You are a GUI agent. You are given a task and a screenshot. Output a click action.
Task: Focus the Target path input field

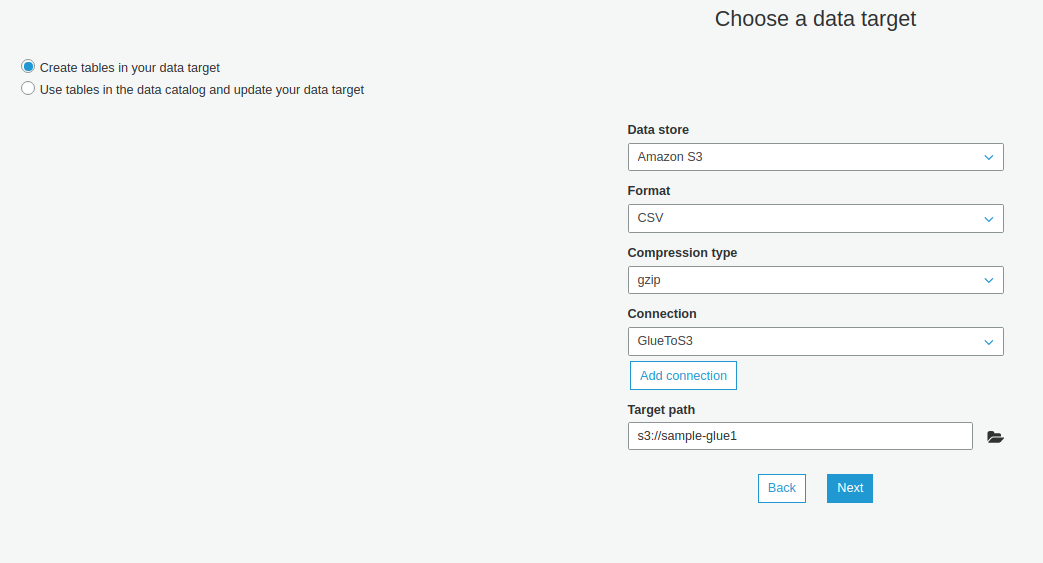coord(800,436)
